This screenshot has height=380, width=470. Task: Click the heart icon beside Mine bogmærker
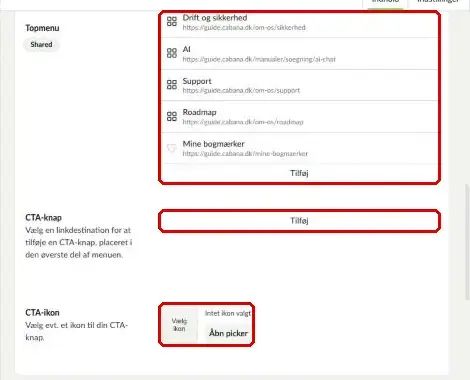[x=171, y=148]
